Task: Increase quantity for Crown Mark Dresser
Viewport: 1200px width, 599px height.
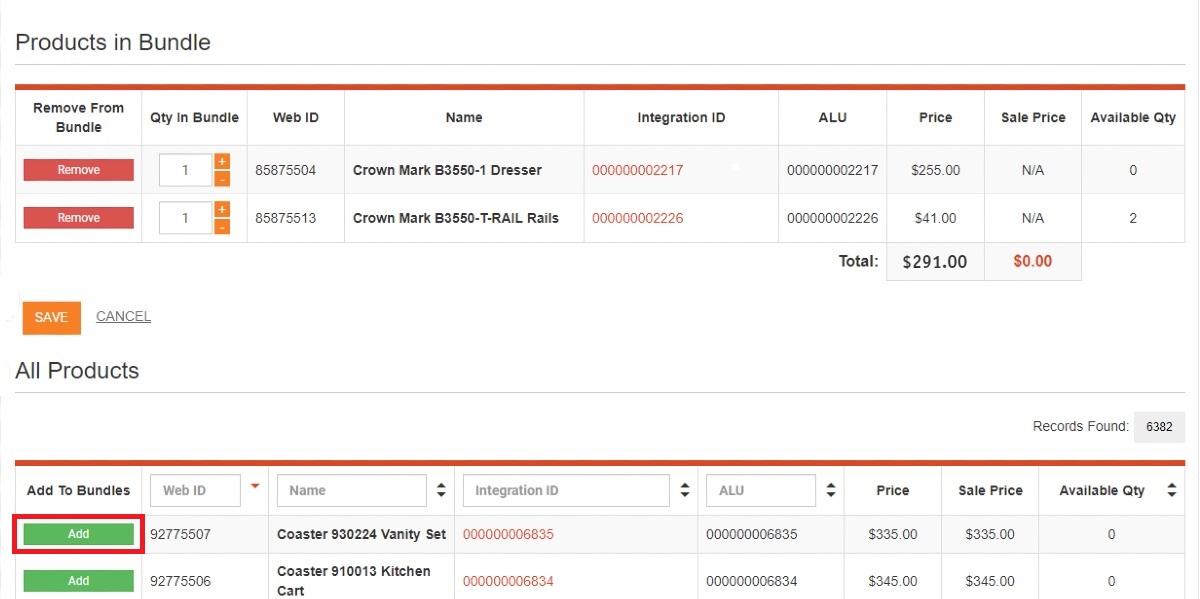Action: coord(222,161)
